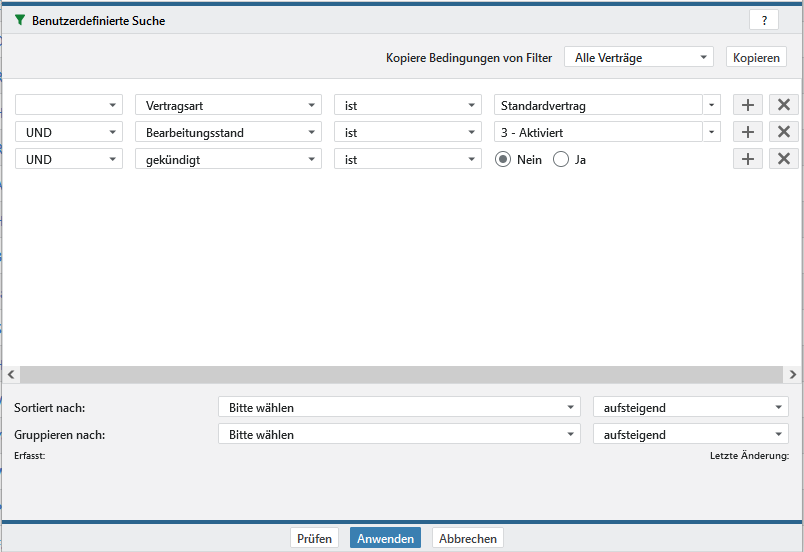Click the Kopieren button
Image resolution: width=804 pixels, height=552 pixels.
pyautogui.click(x=756, y=58)
